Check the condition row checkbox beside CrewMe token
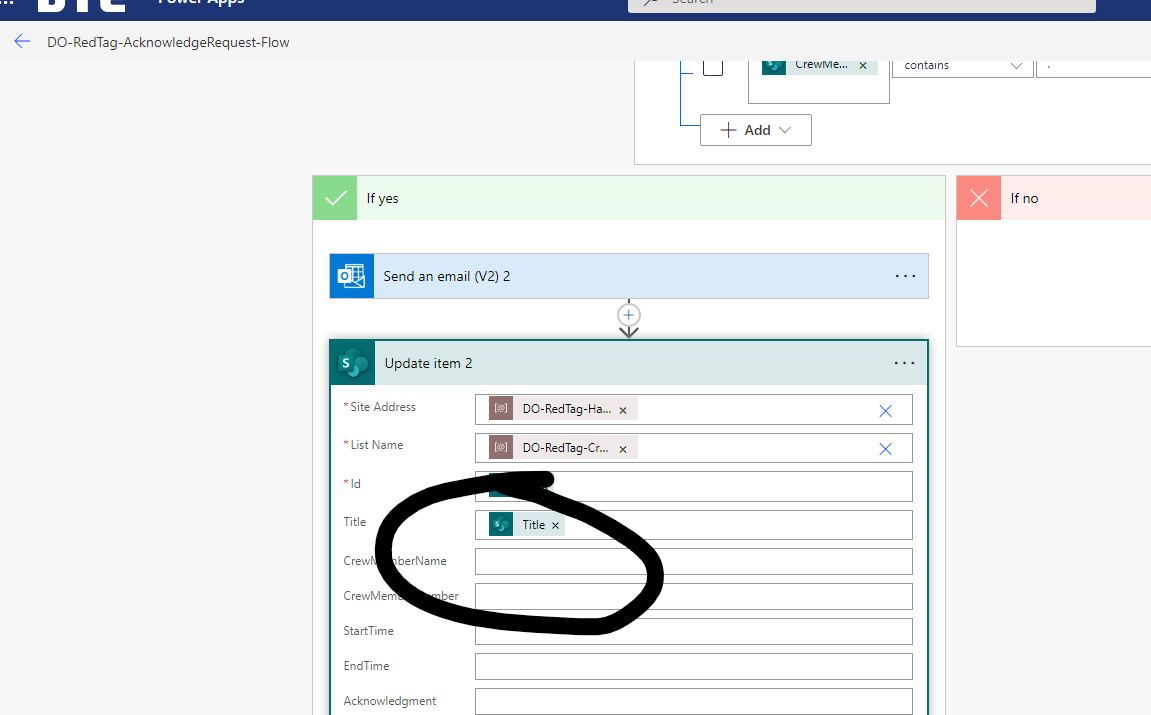 point(713,65)
